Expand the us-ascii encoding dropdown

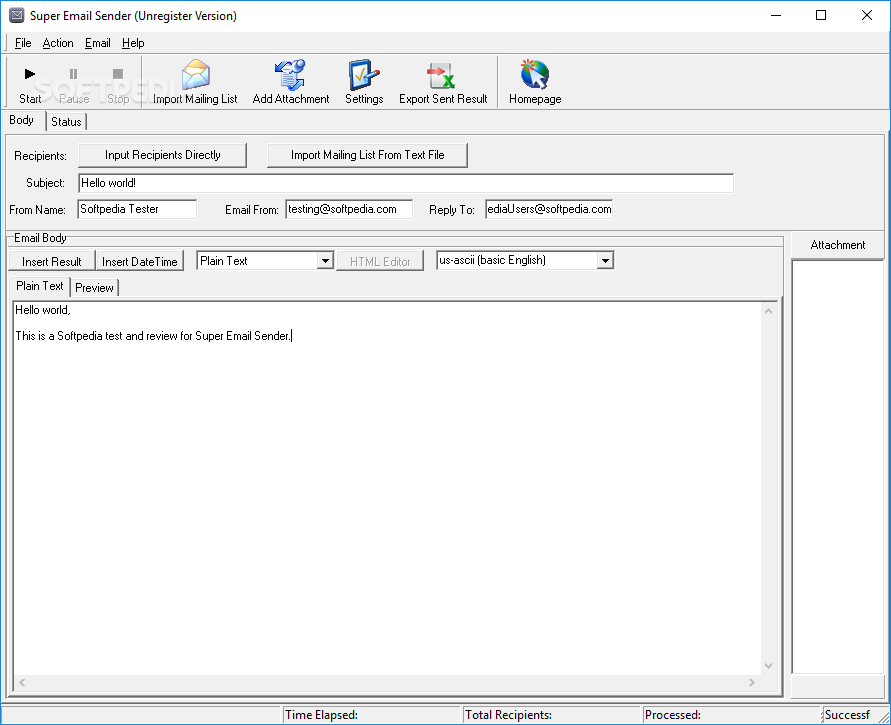[605, 261]
